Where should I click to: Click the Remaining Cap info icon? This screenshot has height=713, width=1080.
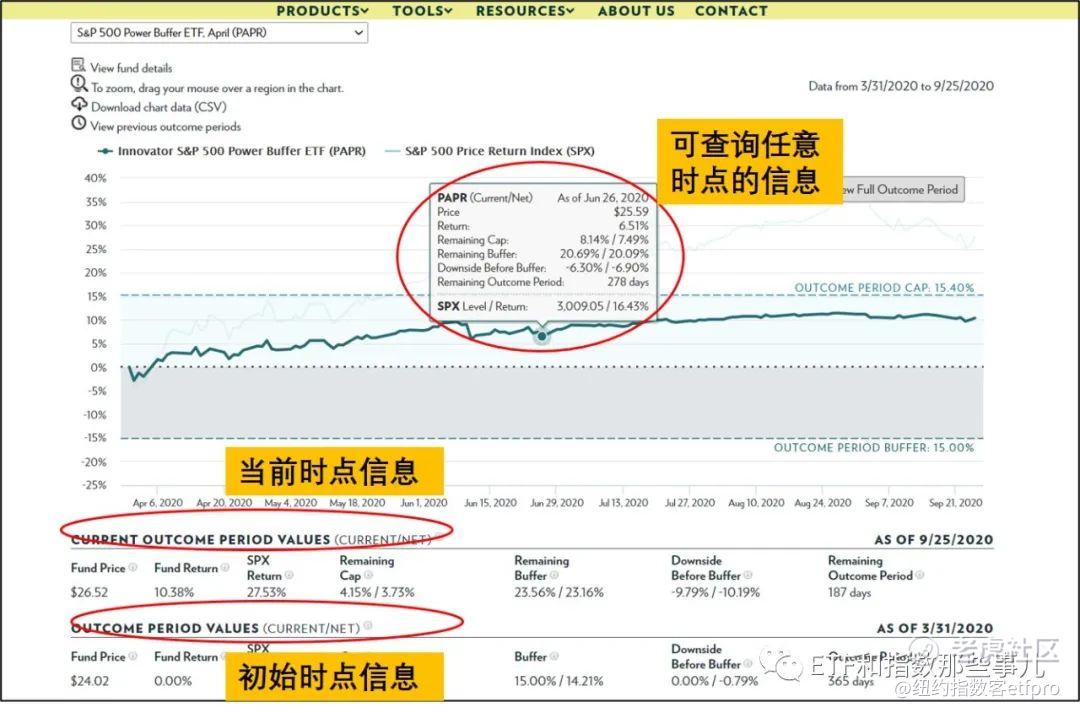pos(368,575)
